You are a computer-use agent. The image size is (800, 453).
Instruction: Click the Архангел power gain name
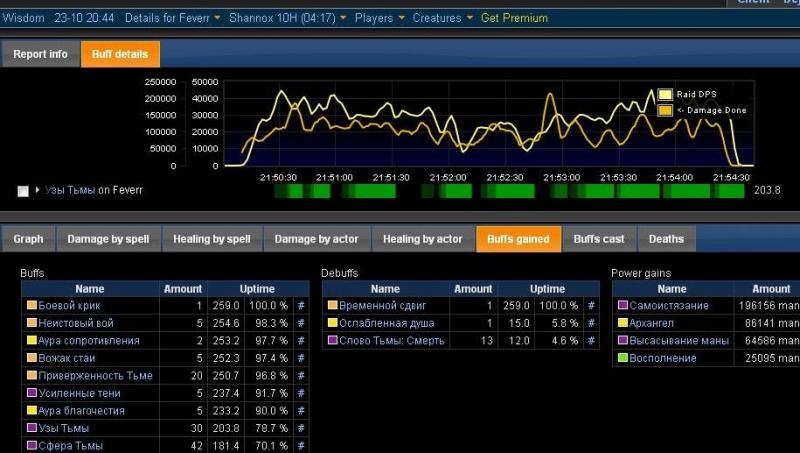(x=652, y=323)
